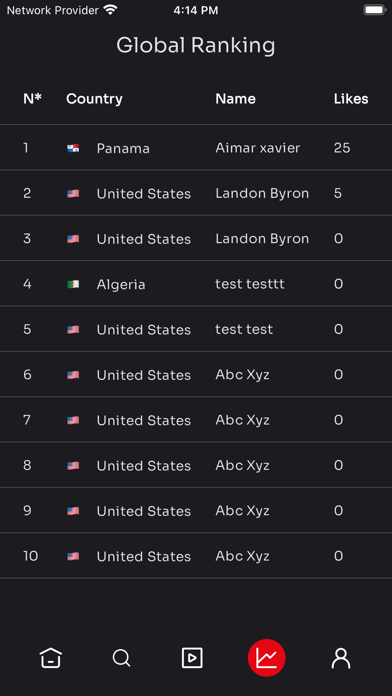The height and width of the screenshot is (696, 392).
Task: Tap the Wi-Fi status icon
Action: pyautogui.click(x=110, y=10)
